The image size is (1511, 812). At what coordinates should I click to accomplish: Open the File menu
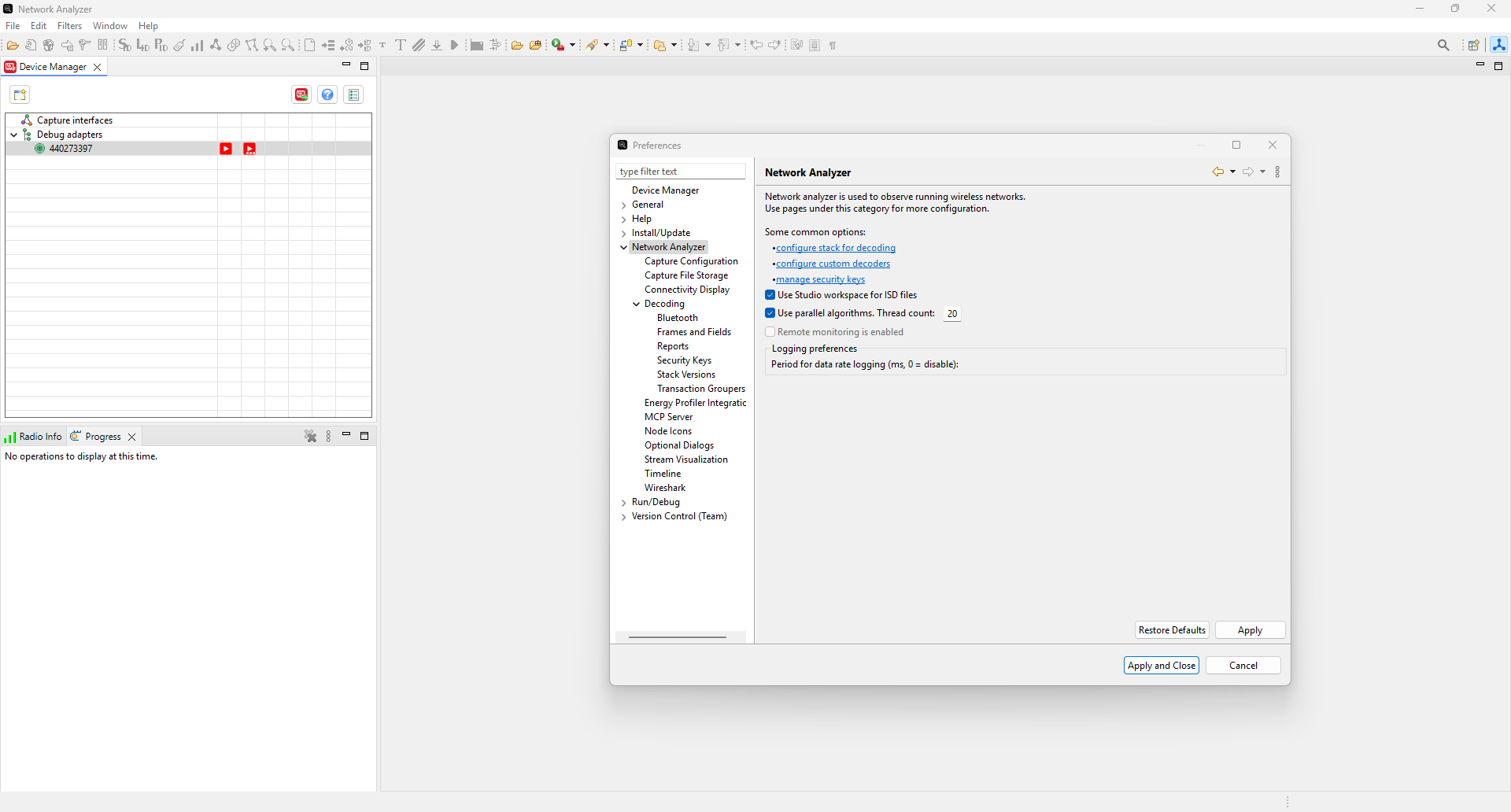pos(13,26)
